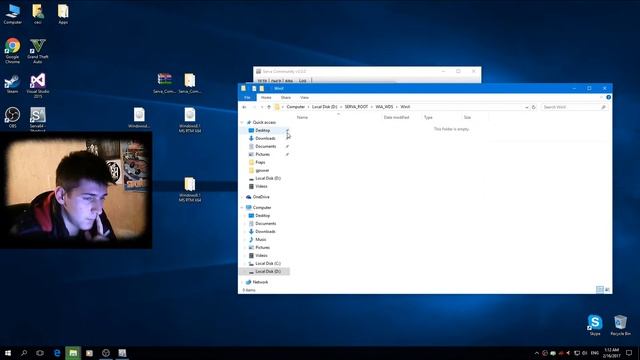Refresh the current Explorer folder
This screenshot has height=360, width=640.
click(x=533, y=107)
